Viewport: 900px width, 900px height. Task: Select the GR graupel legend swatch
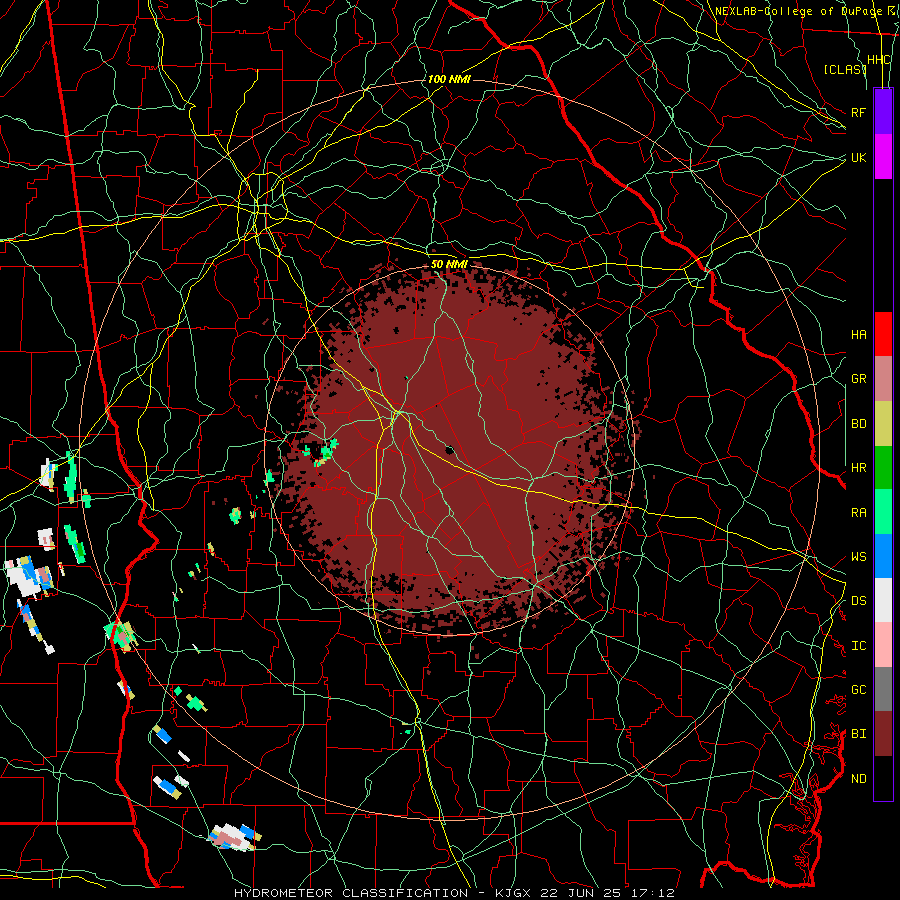pyautogui.click(x=883, y=379)
